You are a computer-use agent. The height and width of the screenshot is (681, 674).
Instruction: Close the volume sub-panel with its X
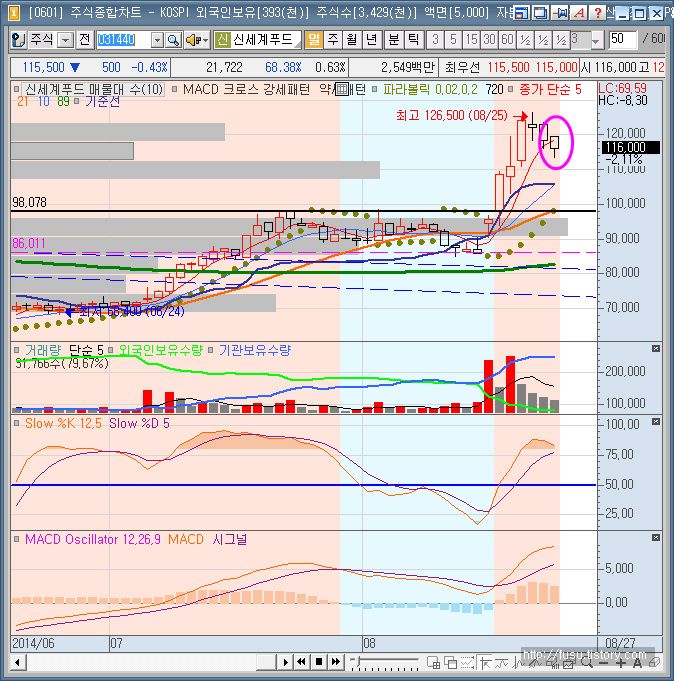click(x=656, y=349)
